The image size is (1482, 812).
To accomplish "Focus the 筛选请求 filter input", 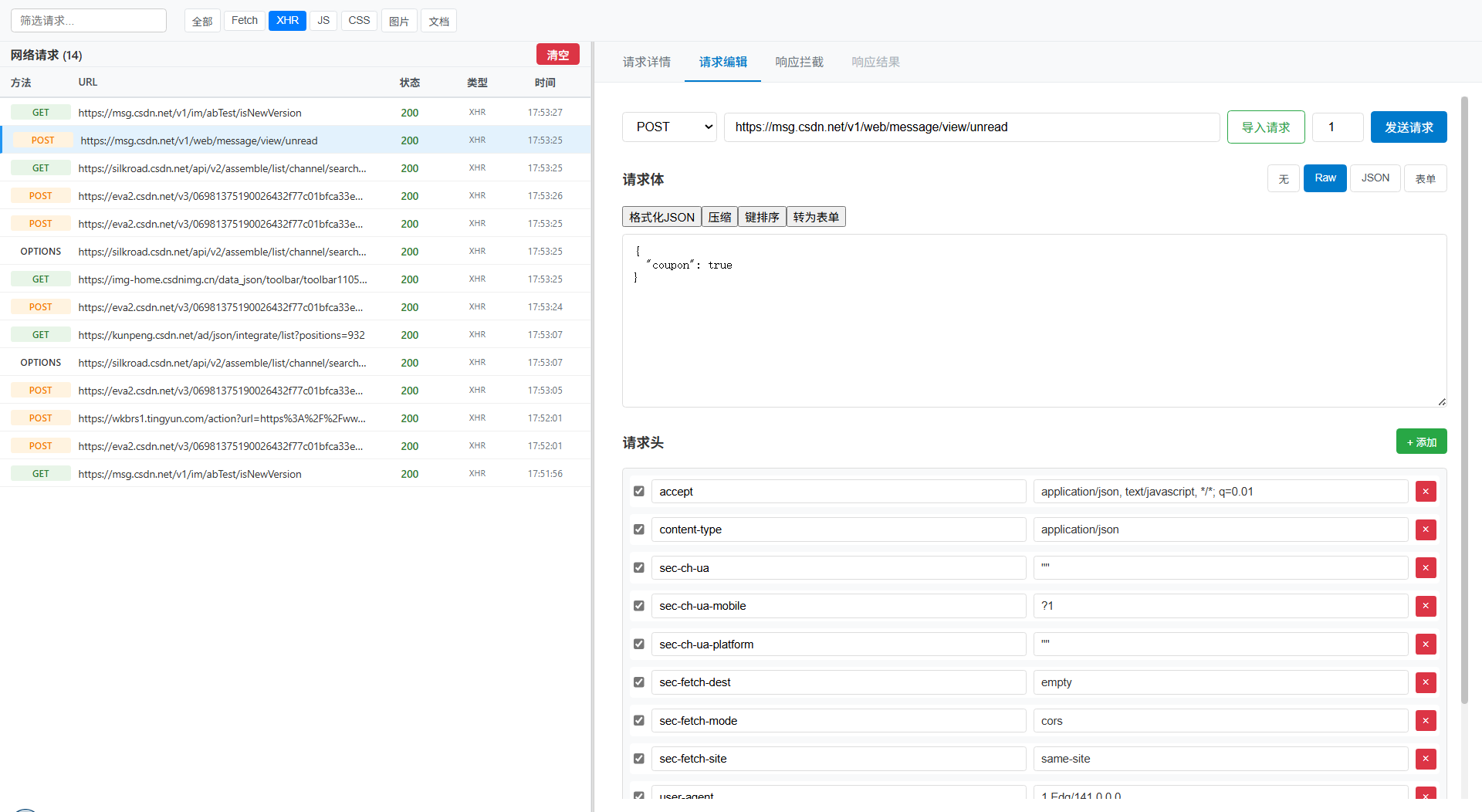I will (89, 21).
